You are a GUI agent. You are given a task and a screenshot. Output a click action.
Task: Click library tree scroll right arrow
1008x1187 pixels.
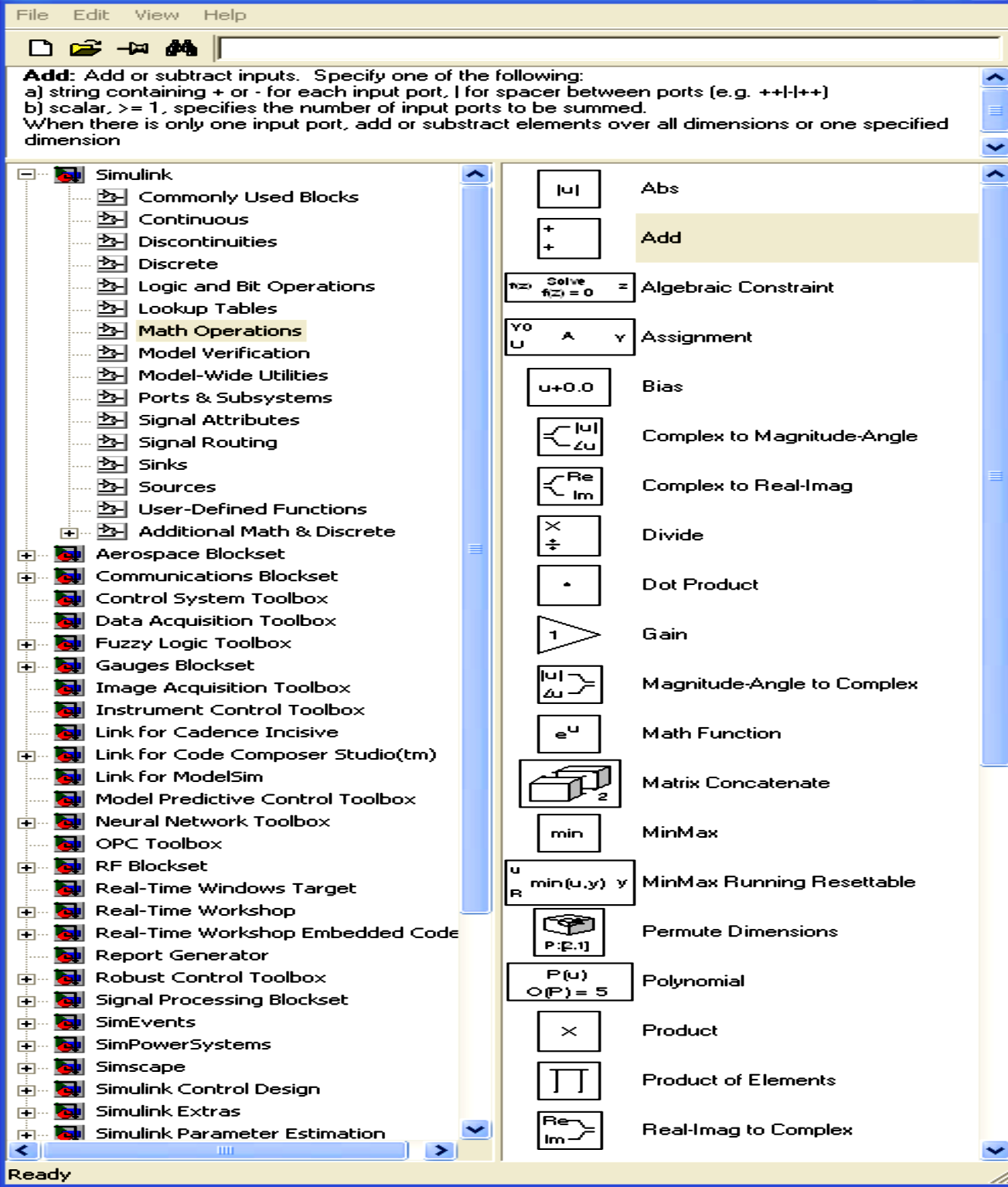pyautogui.click(x=440, y=1151)
